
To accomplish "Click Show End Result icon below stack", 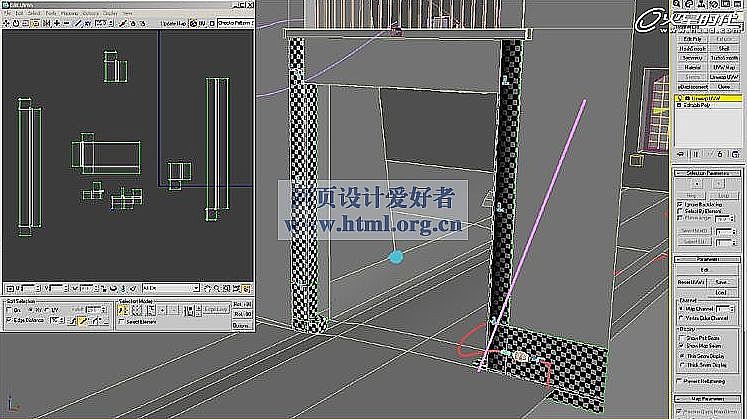I will [x=696, y=154].
